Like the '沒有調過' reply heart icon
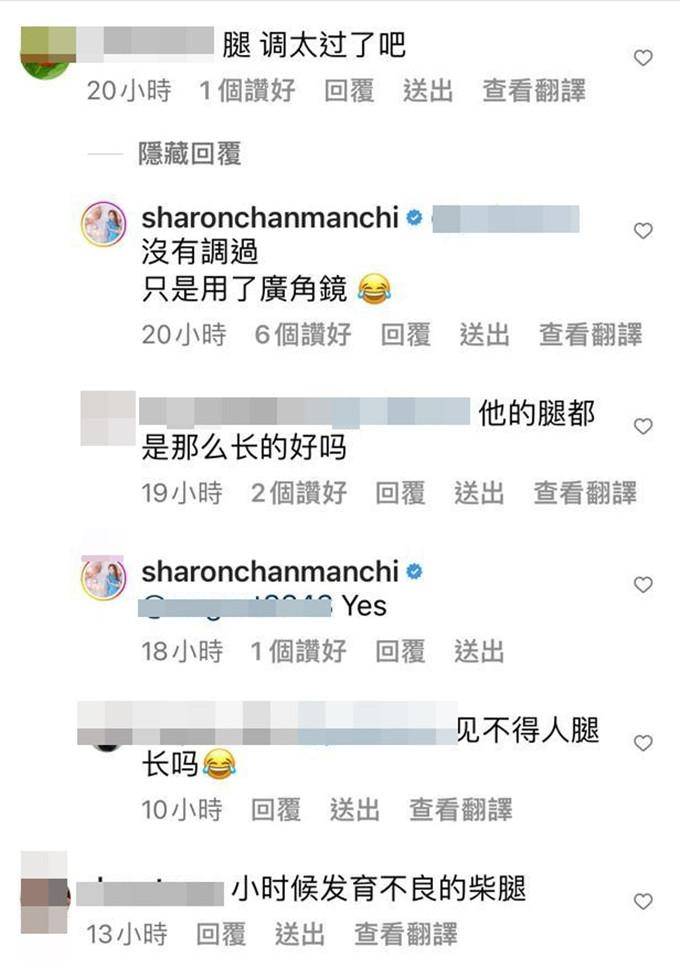Screen dimensions: 680x978 pyautogui.click(x=643, y=231)
